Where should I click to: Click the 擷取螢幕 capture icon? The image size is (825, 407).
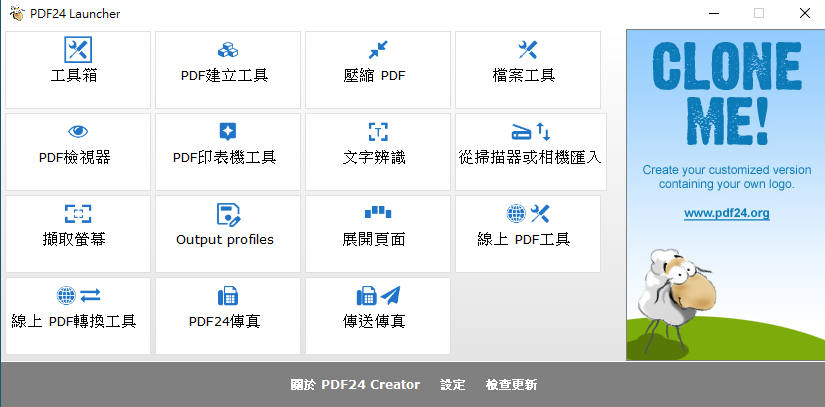tap(78, 214)
